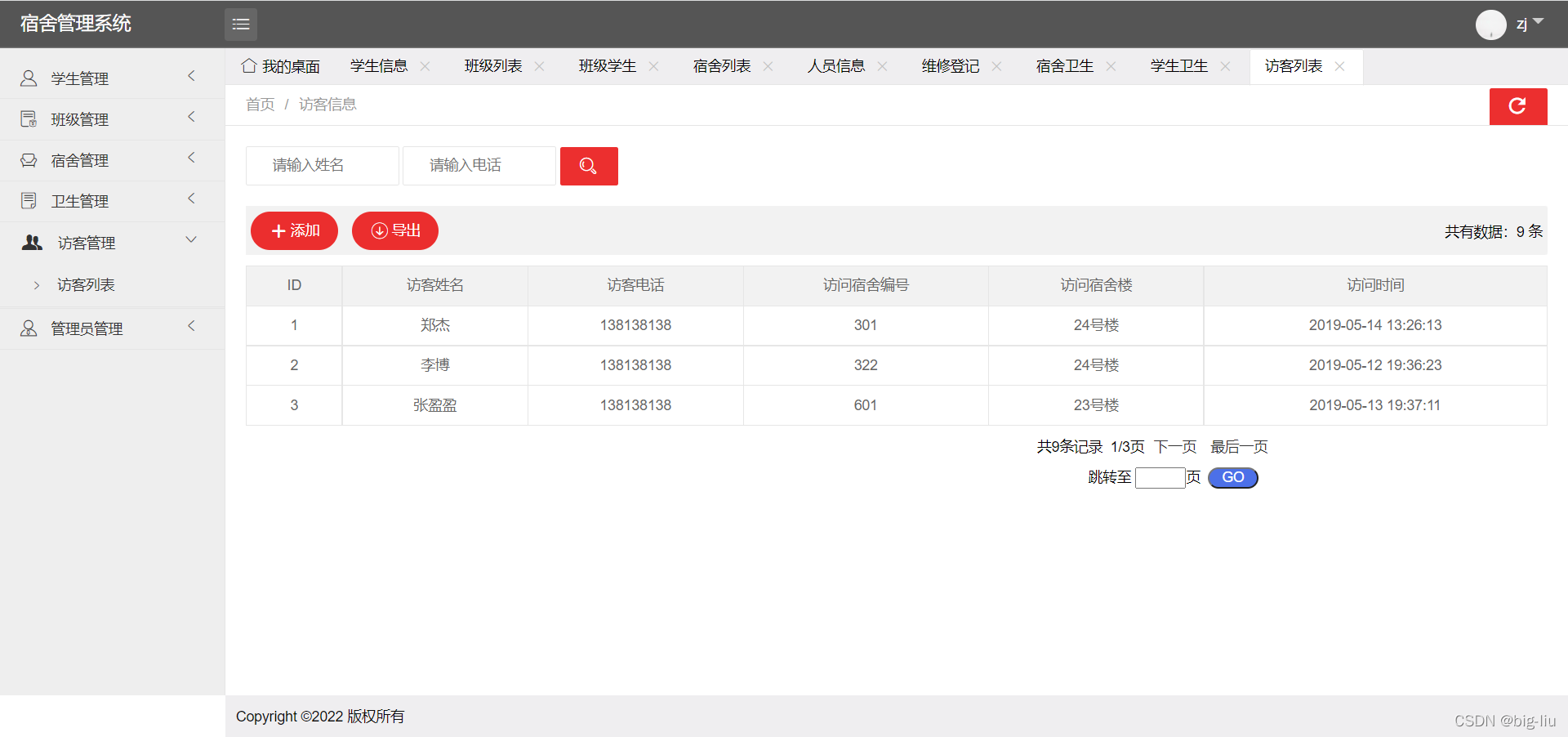
Task: Click the red refresh icon button
Action: click(x=1518, y=106)
